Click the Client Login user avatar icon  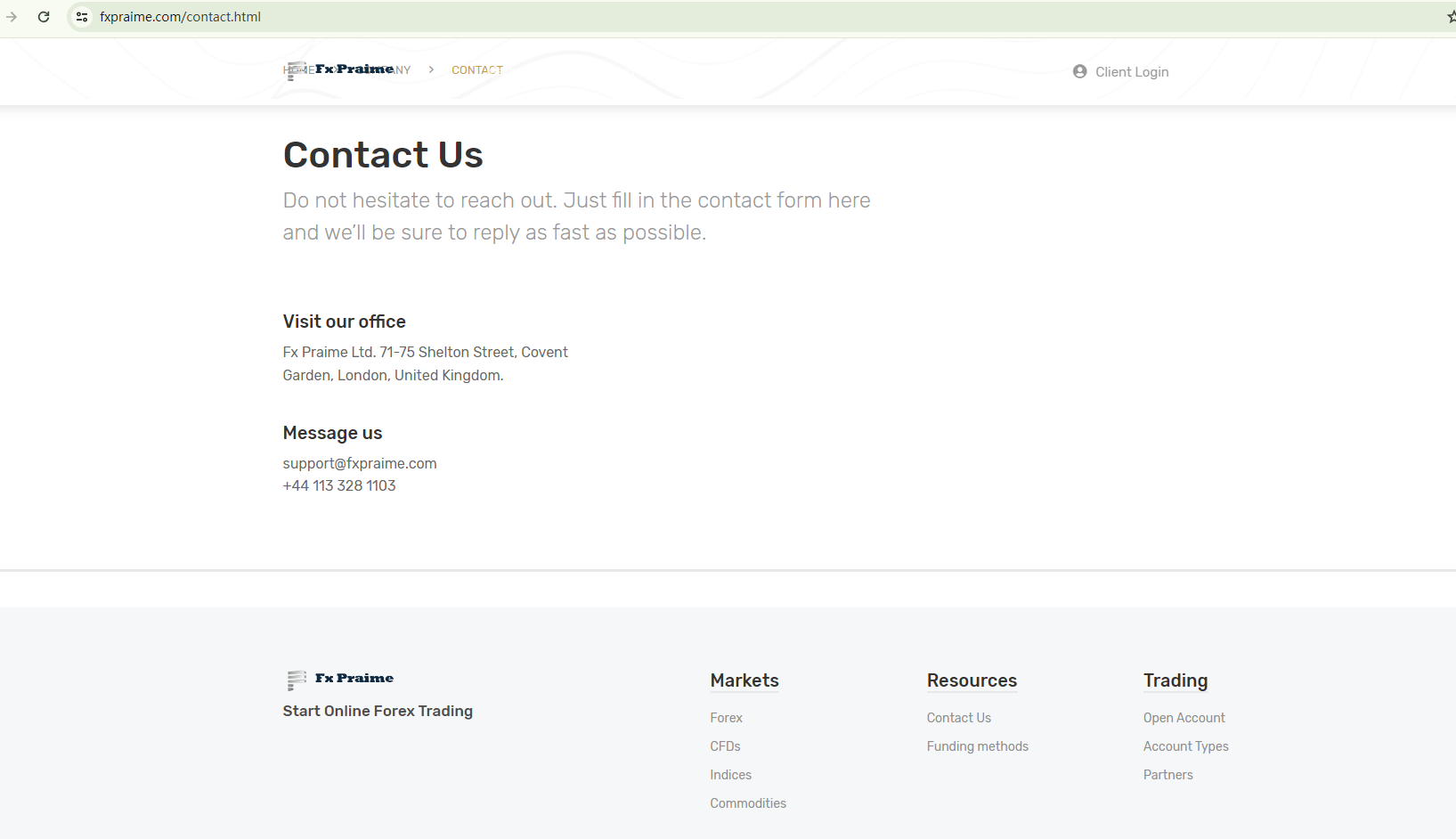point(1079,71)
